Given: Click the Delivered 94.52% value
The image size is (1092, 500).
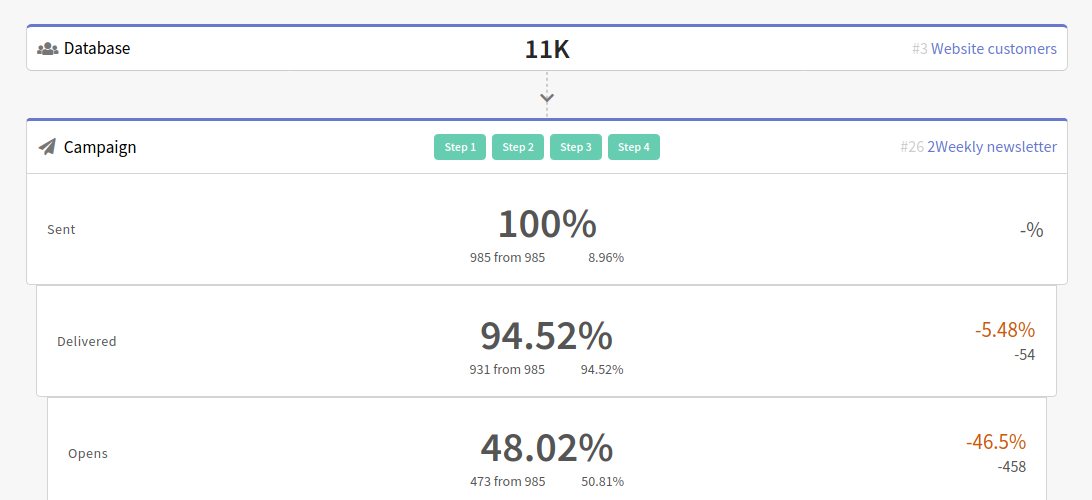Looking at the screenshot, I should click(547, 336).
